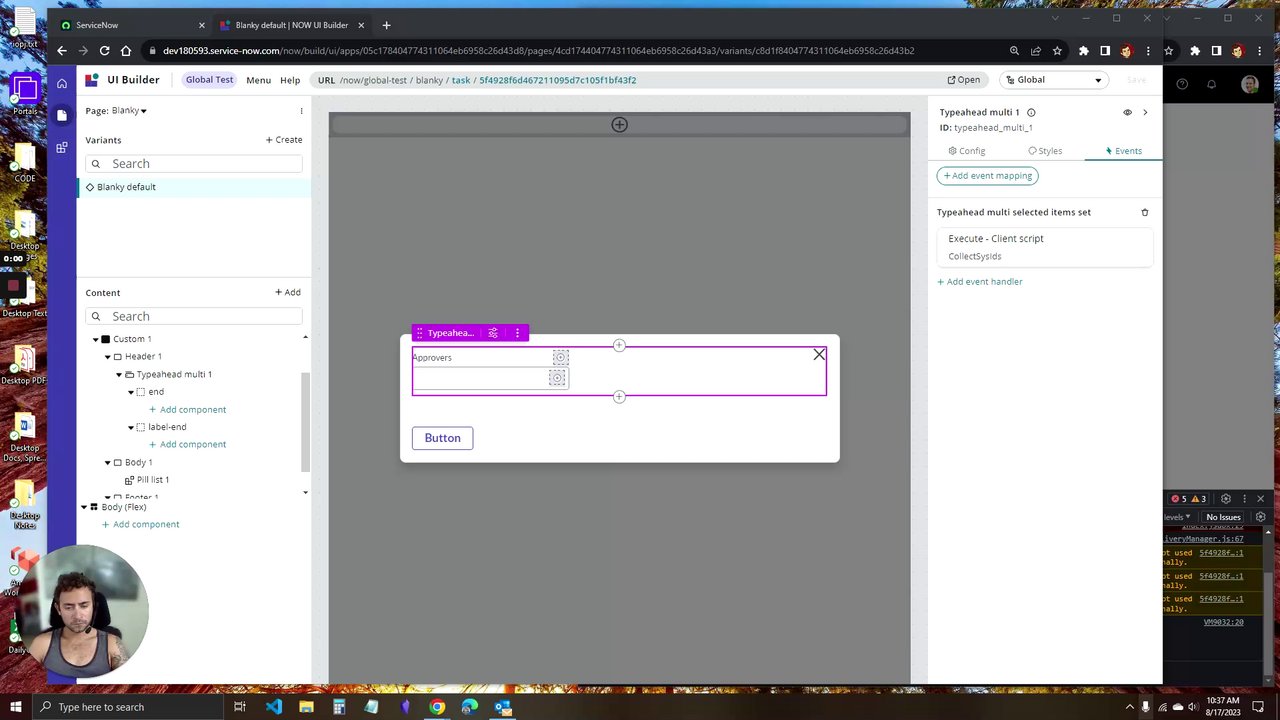
Task: Select the pages icon in left sidebar
Action: point(62,115)
